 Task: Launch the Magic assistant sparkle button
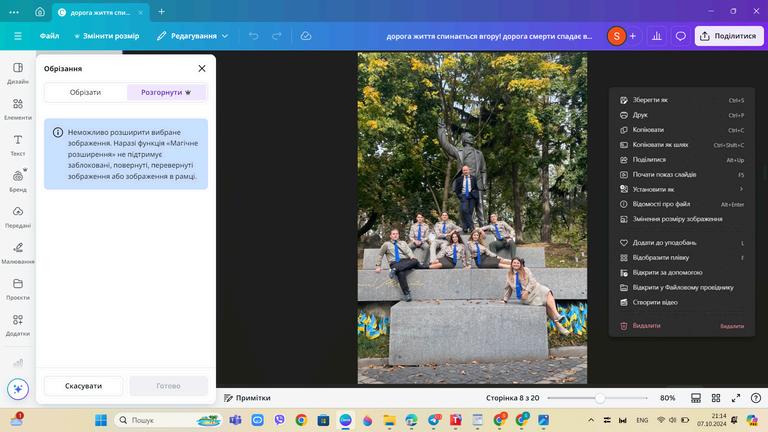tap(18, 389)
